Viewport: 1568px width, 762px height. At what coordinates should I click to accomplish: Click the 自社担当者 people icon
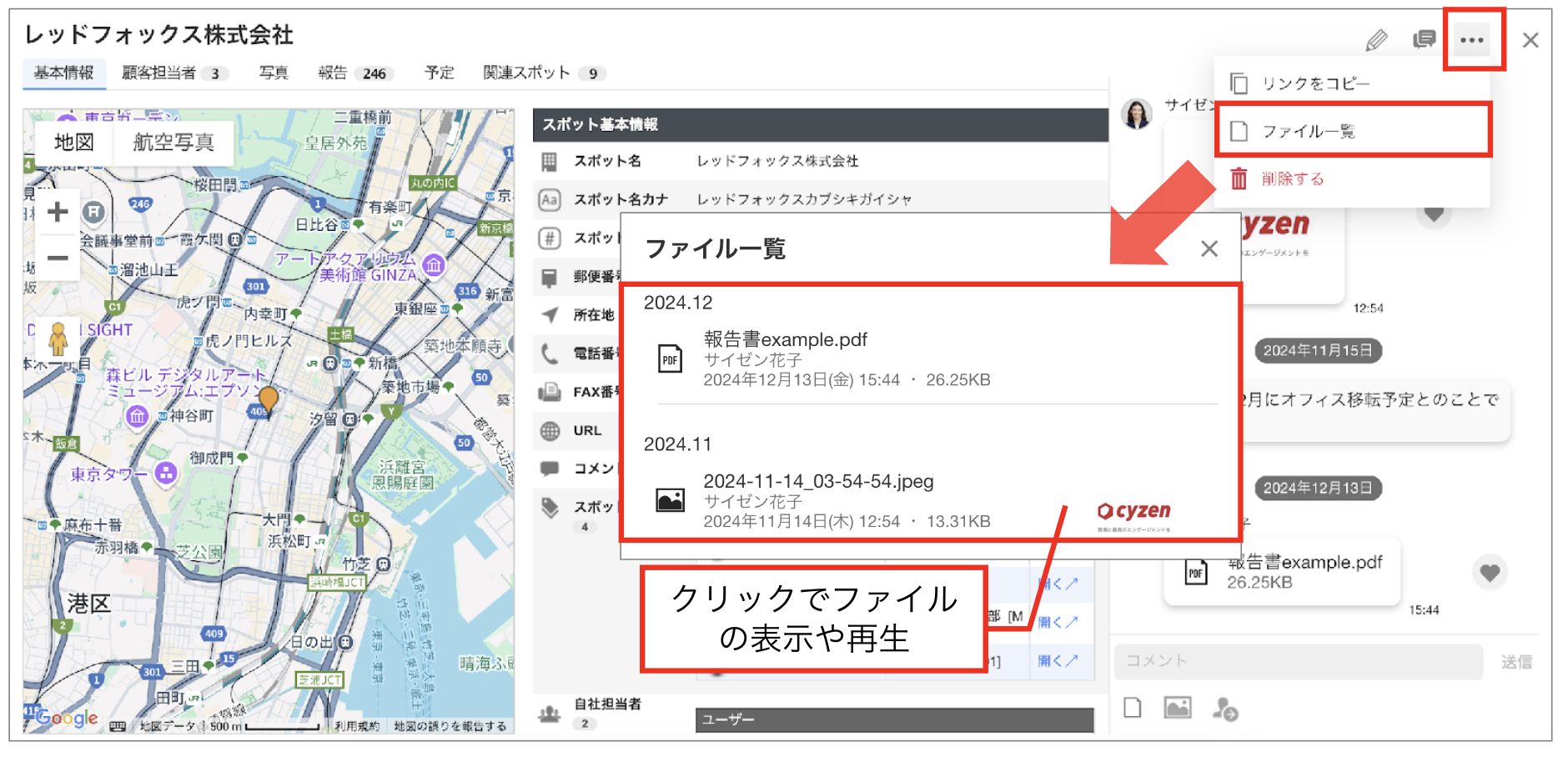click(x=549, y=714)
